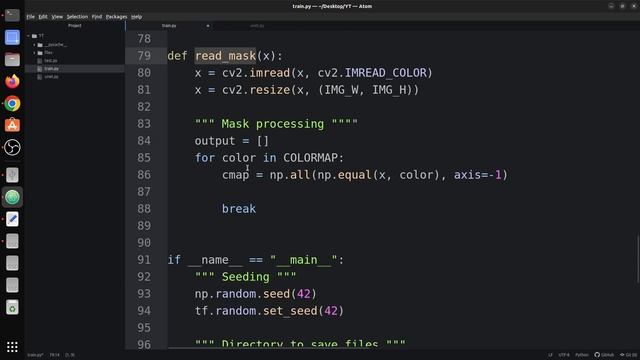Open the Help menu

pos(136,17)
